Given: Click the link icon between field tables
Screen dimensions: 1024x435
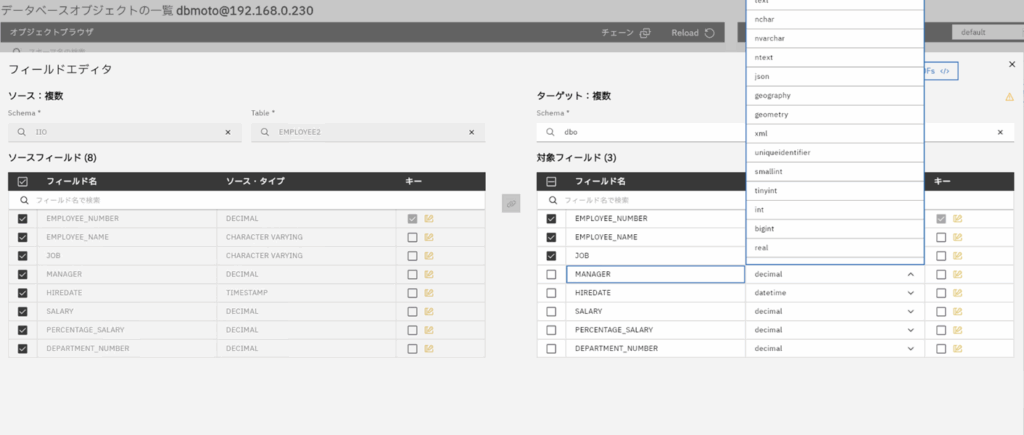Looking at the screenshot, I should 511,203.
